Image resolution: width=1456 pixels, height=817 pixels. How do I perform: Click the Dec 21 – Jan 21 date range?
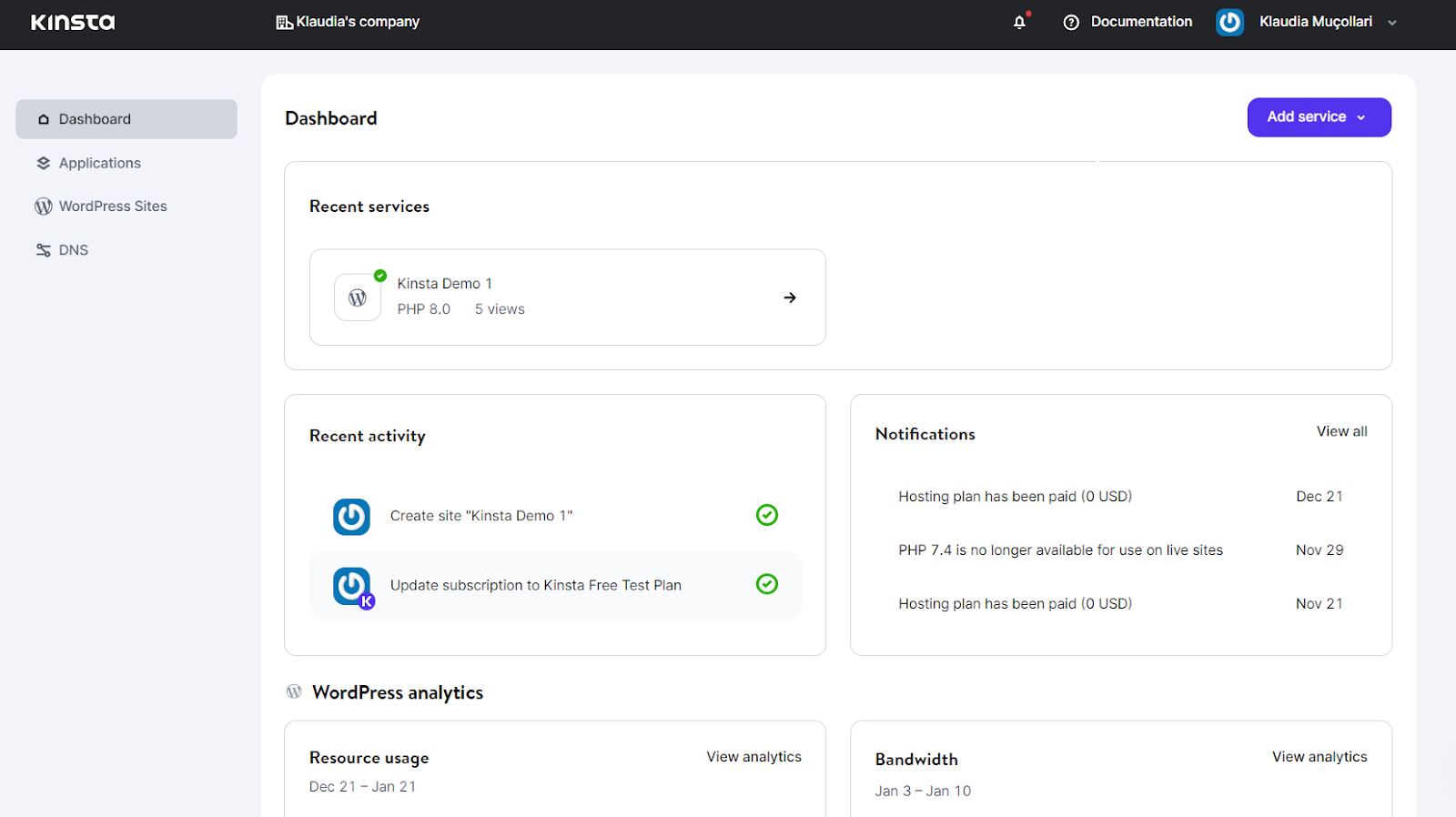(x=362, y=787)
